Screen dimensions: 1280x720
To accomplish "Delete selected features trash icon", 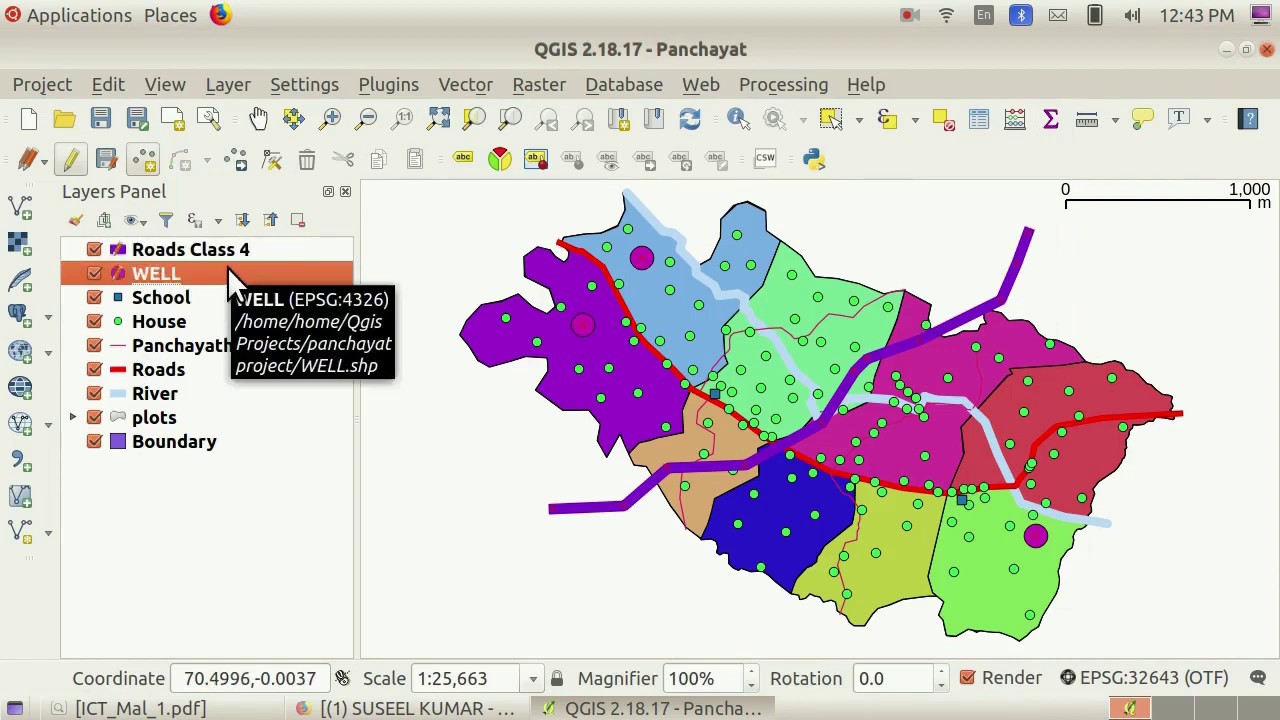I will point(307,159).
